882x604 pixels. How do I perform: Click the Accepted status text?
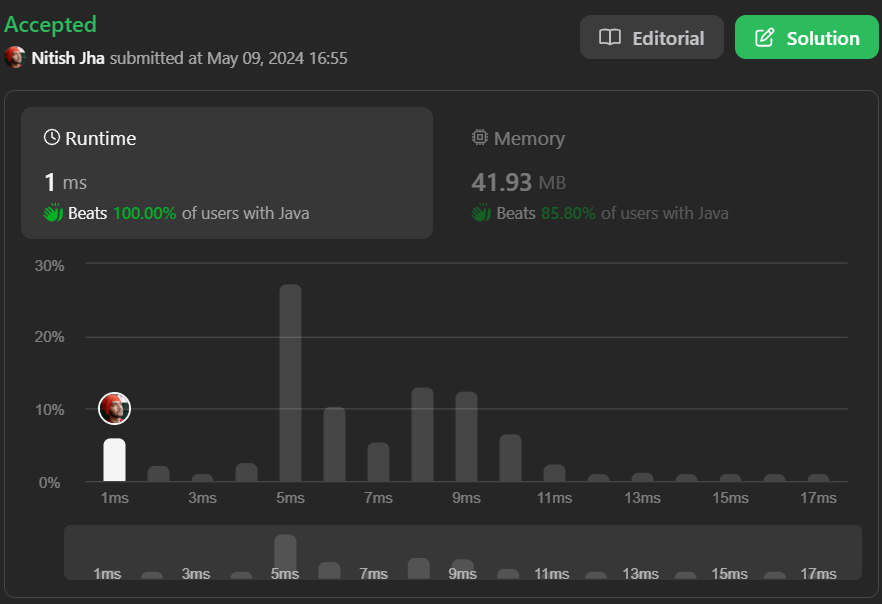point(50,24)
